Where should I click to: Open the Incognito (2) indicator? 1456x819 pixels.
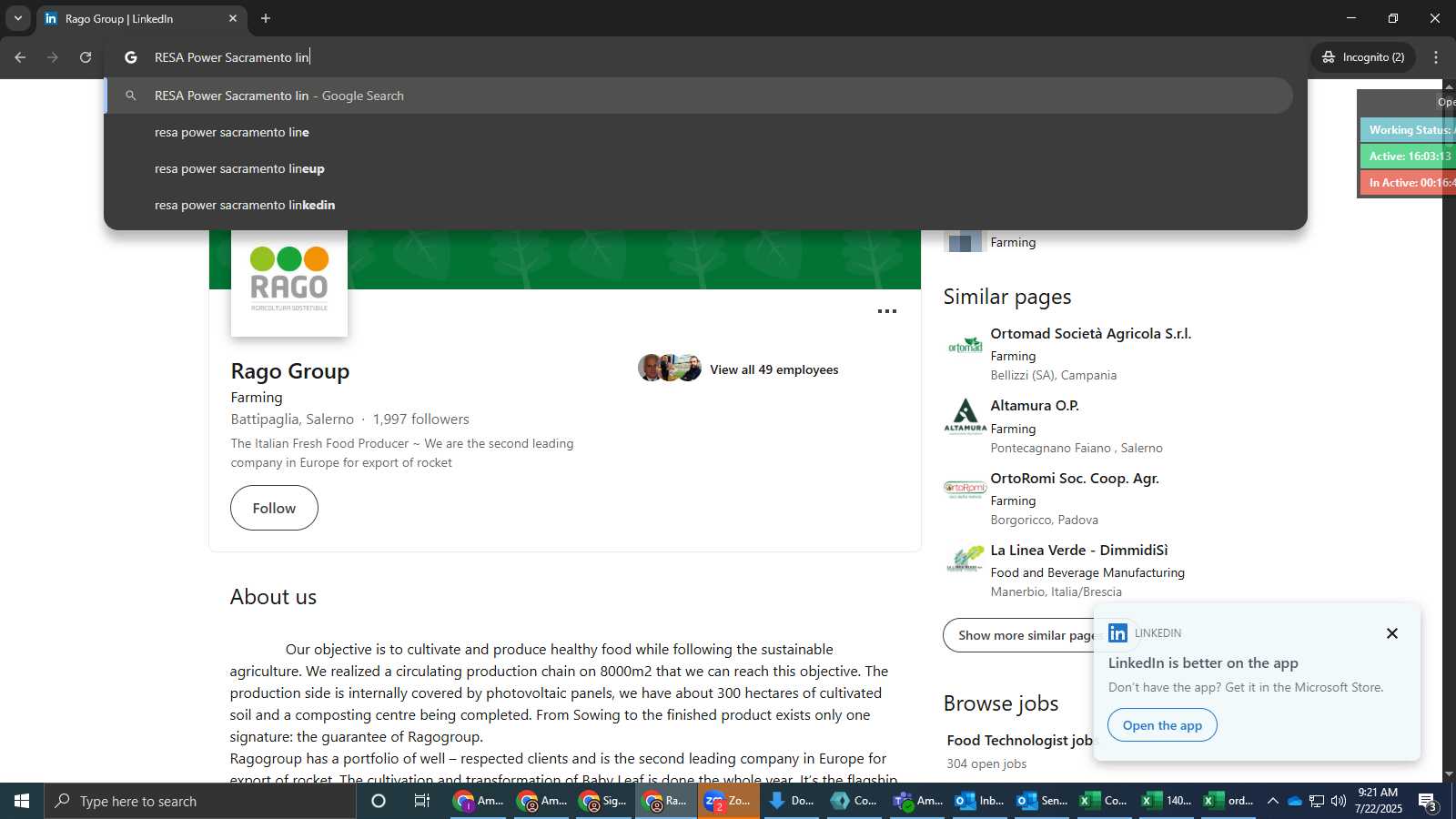click(x=1363, y=57)
